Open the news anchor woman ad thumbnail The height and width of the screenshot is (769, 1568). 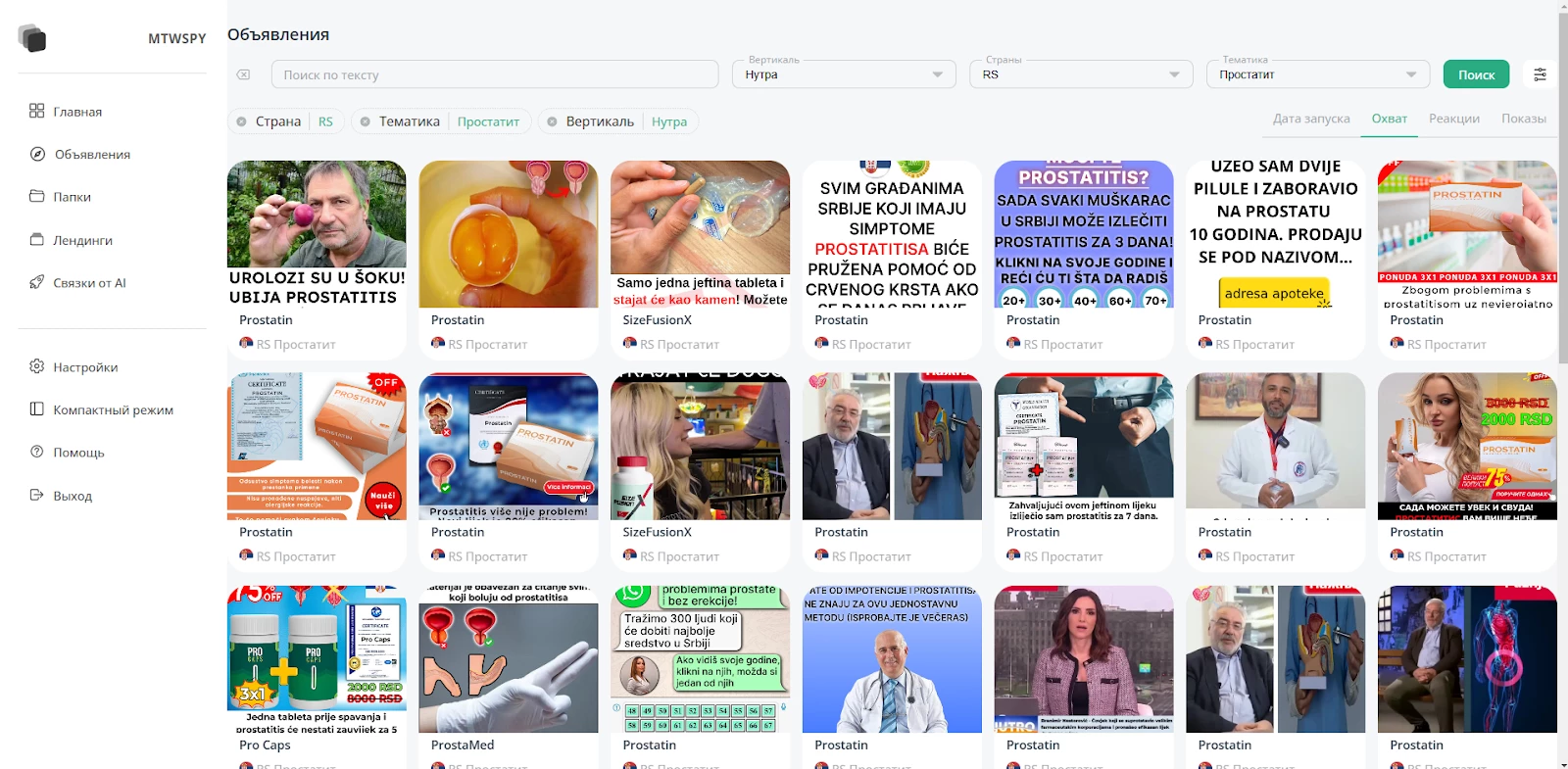click(1084, 659)
